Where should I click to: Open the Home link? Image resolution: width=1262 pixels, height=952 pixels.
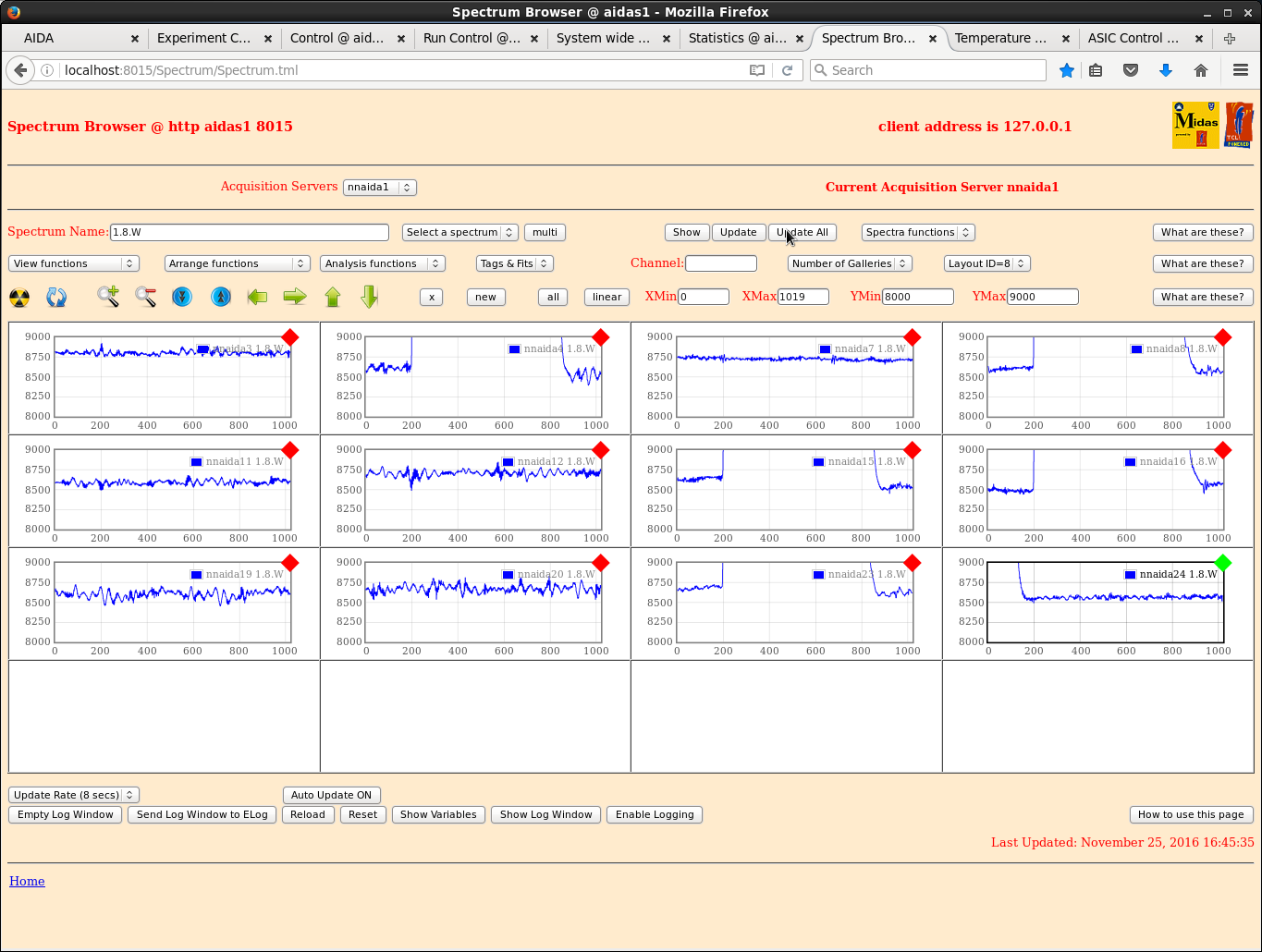27,881
